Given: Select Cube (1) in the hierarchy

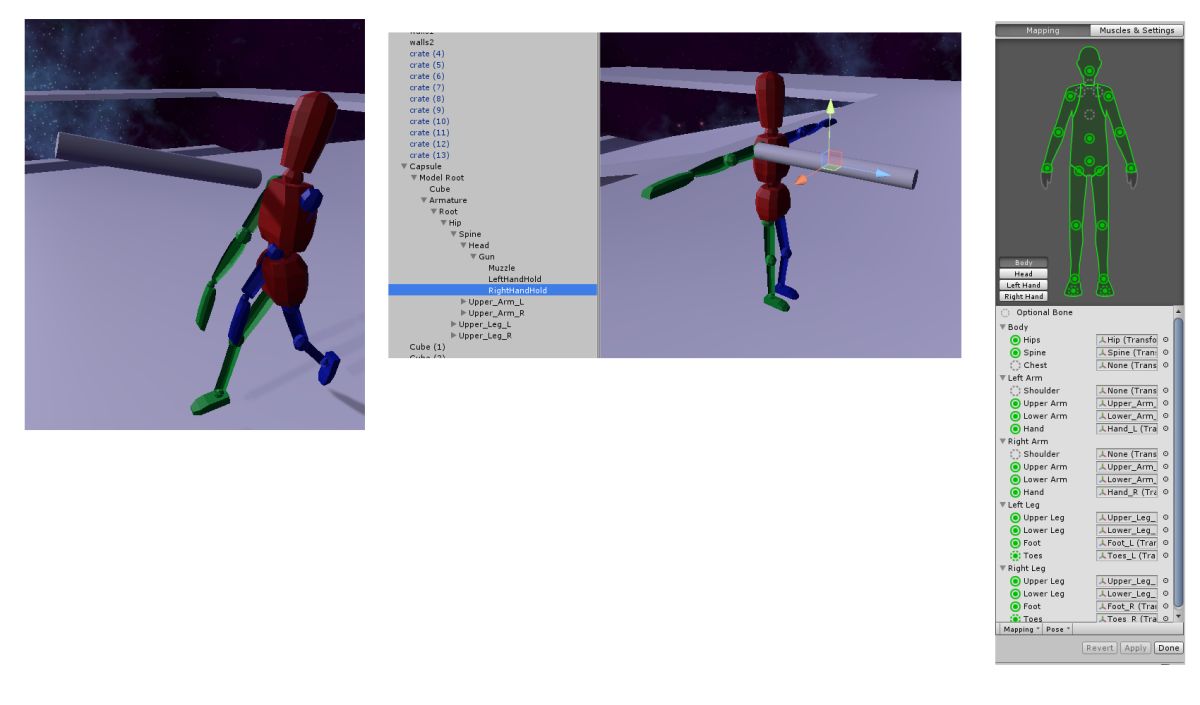Looking at the screenshot, I should 427,347.
